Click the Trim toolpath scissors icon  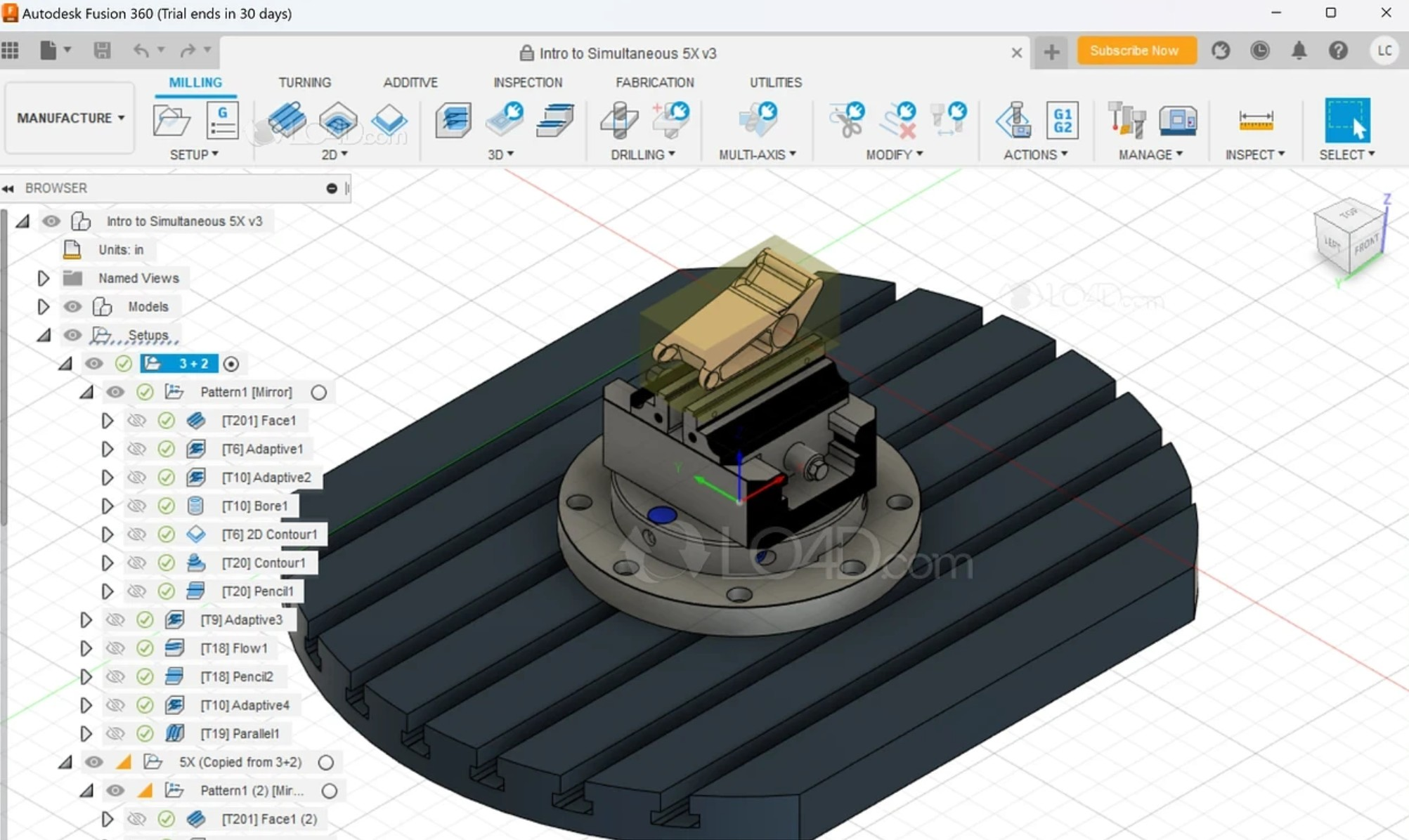(847, 119)
